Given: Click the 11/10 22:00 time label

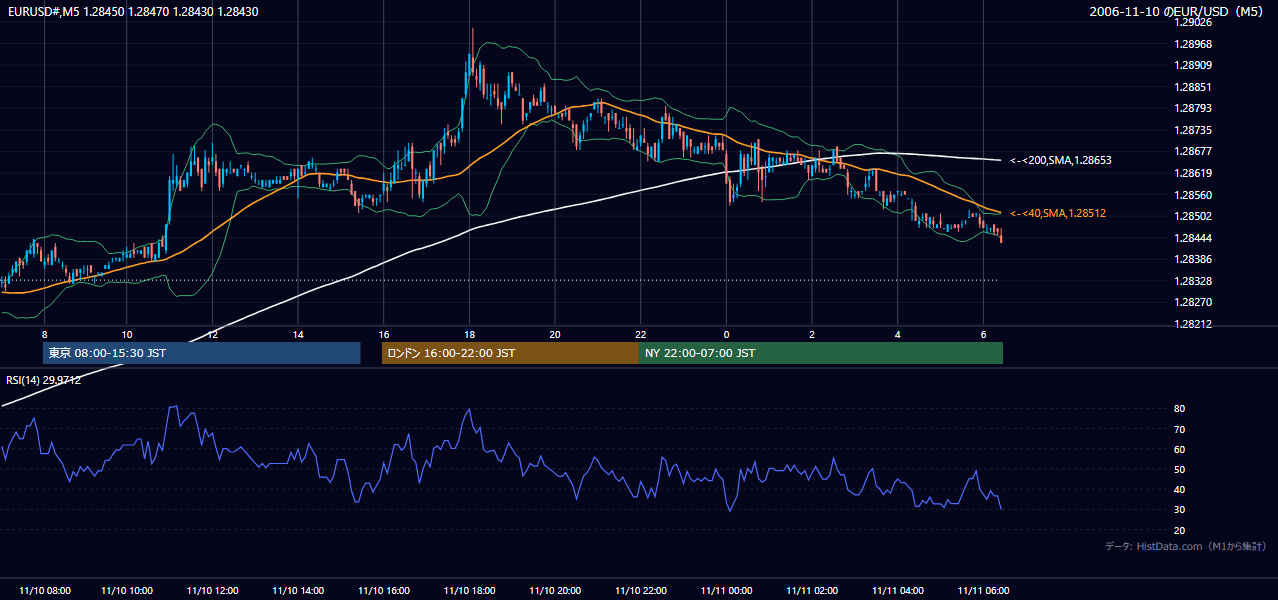Looking at the screenshot, I should [x=641, y=590].
